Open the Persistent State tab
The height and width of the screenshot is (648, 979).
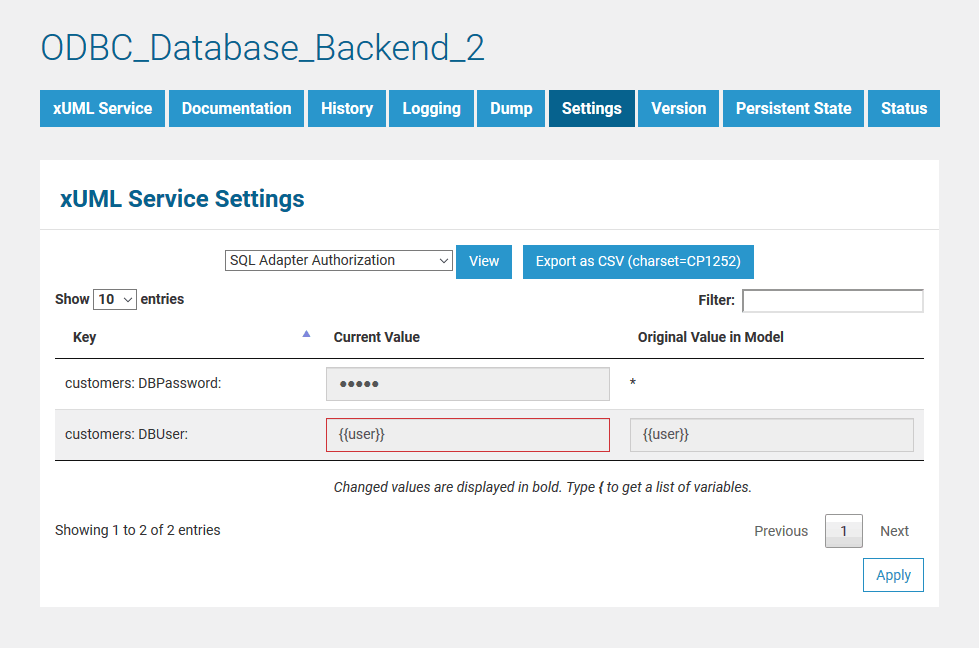[x=793, y=108]
